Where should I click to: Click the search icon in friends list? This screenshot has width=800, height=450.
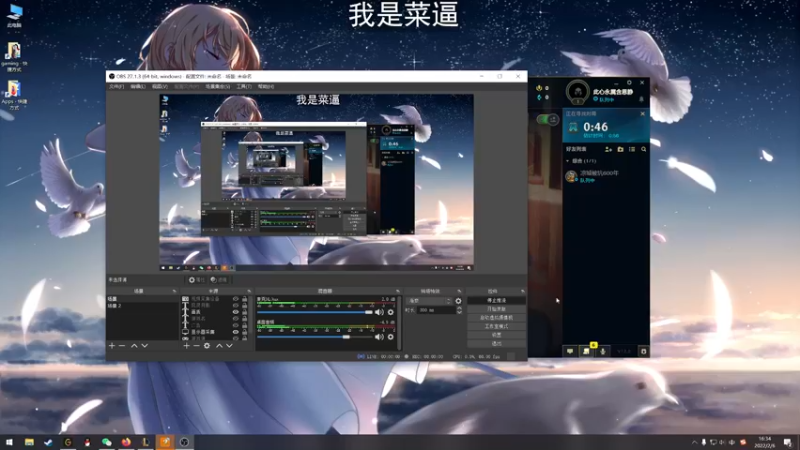(643, 149)
